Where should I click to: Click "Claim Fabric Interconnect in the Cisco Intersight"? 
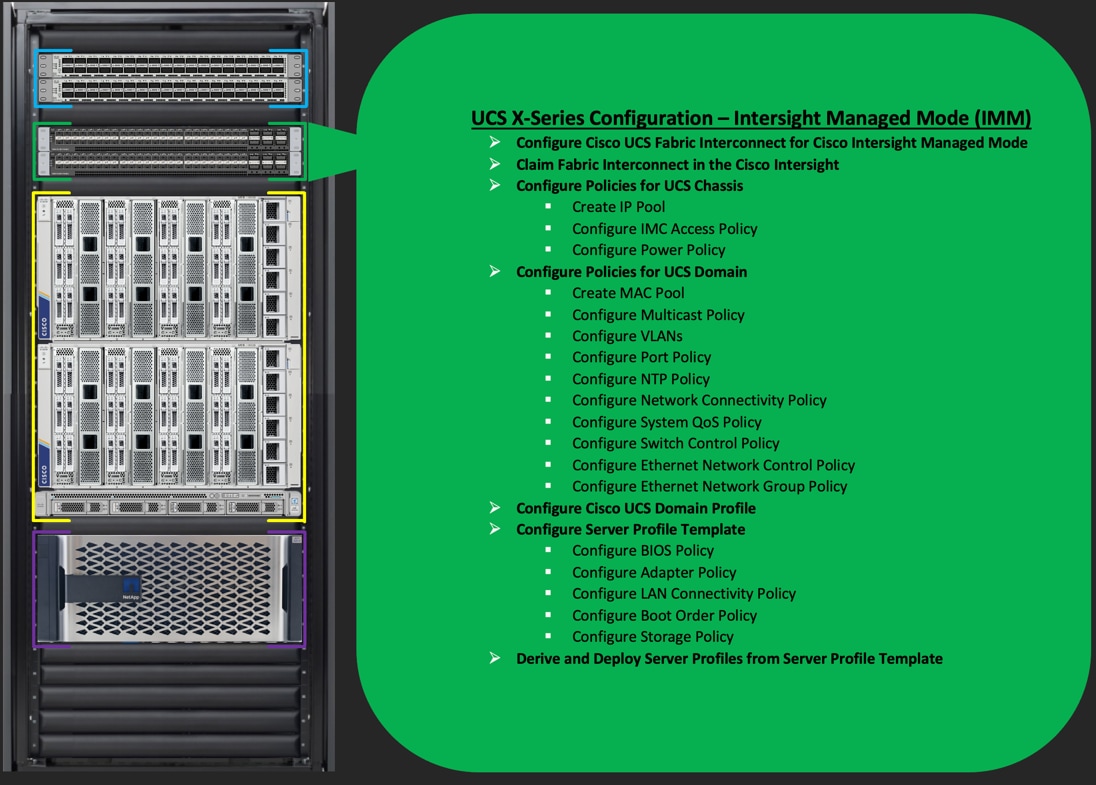pos(677,164)
